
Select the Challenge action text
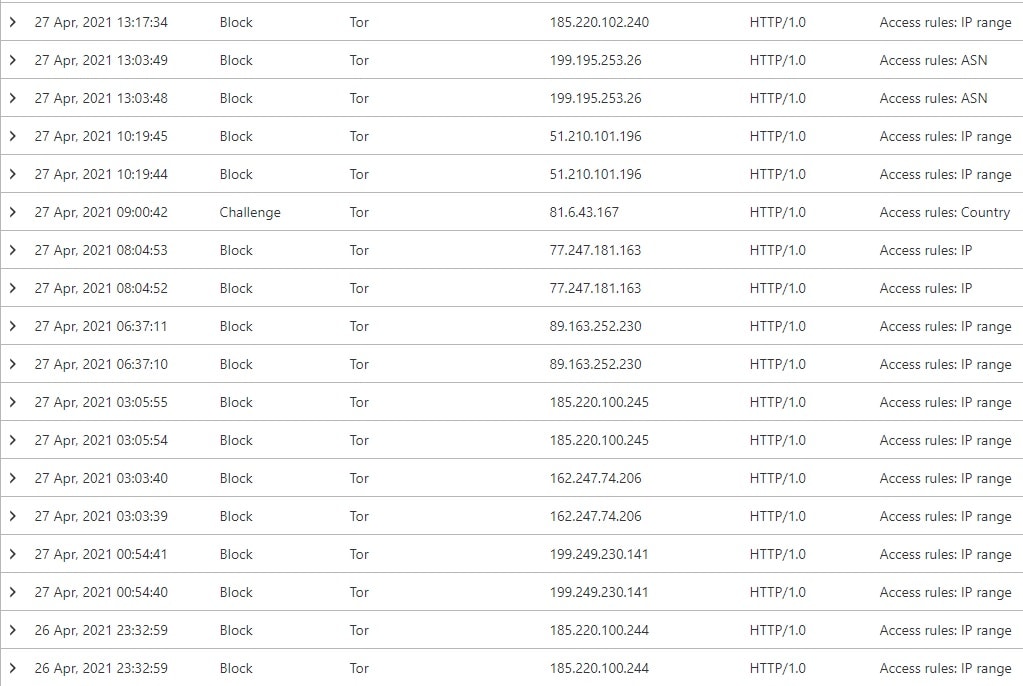point(250,212)
